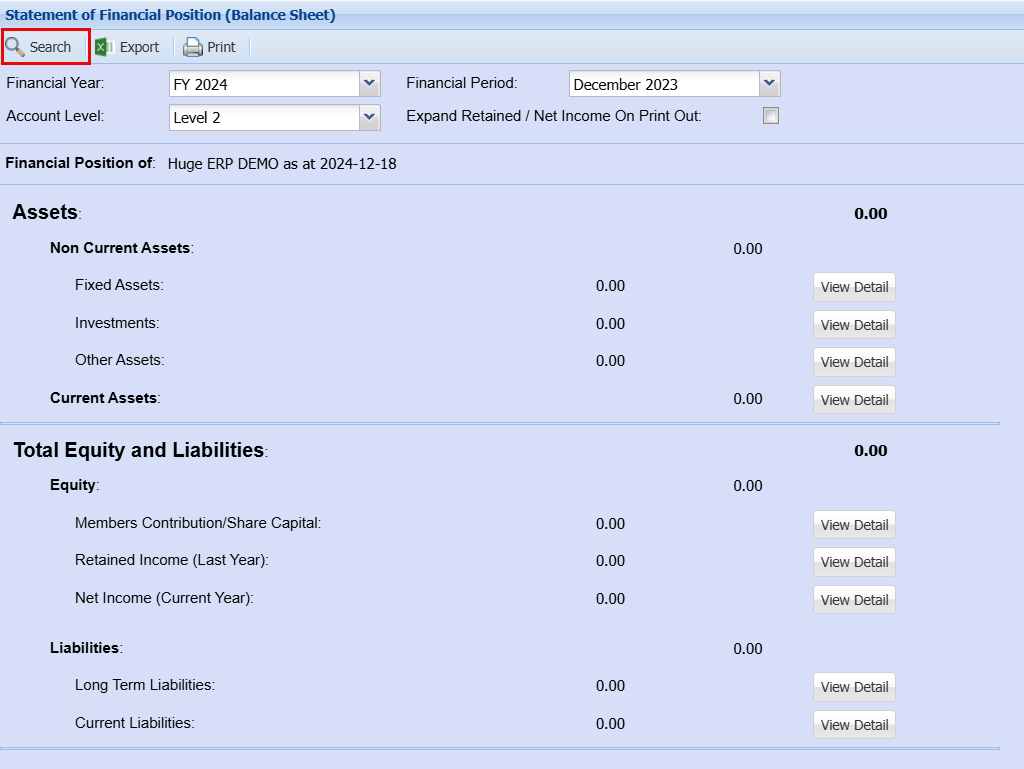The image size is (1024, 769).
Task: View detail for Retained Income (Last Year)
Action: coord(854,562)
